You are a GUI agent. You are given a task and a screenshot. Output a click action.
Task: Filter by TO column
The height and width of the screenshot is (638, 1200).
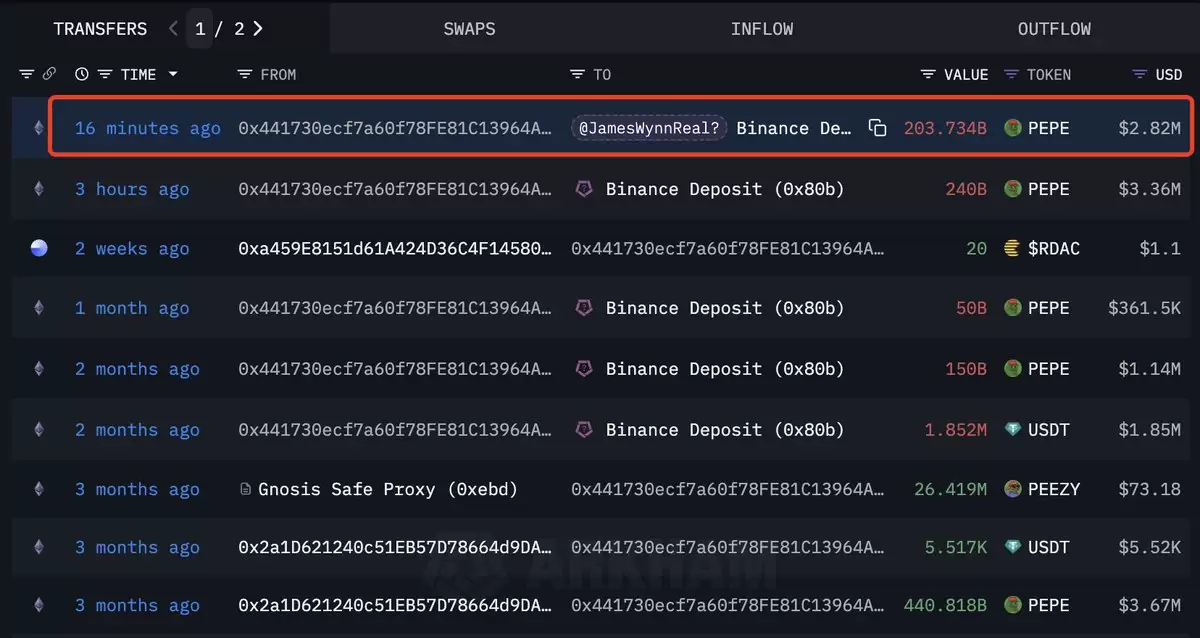[577, 75]
